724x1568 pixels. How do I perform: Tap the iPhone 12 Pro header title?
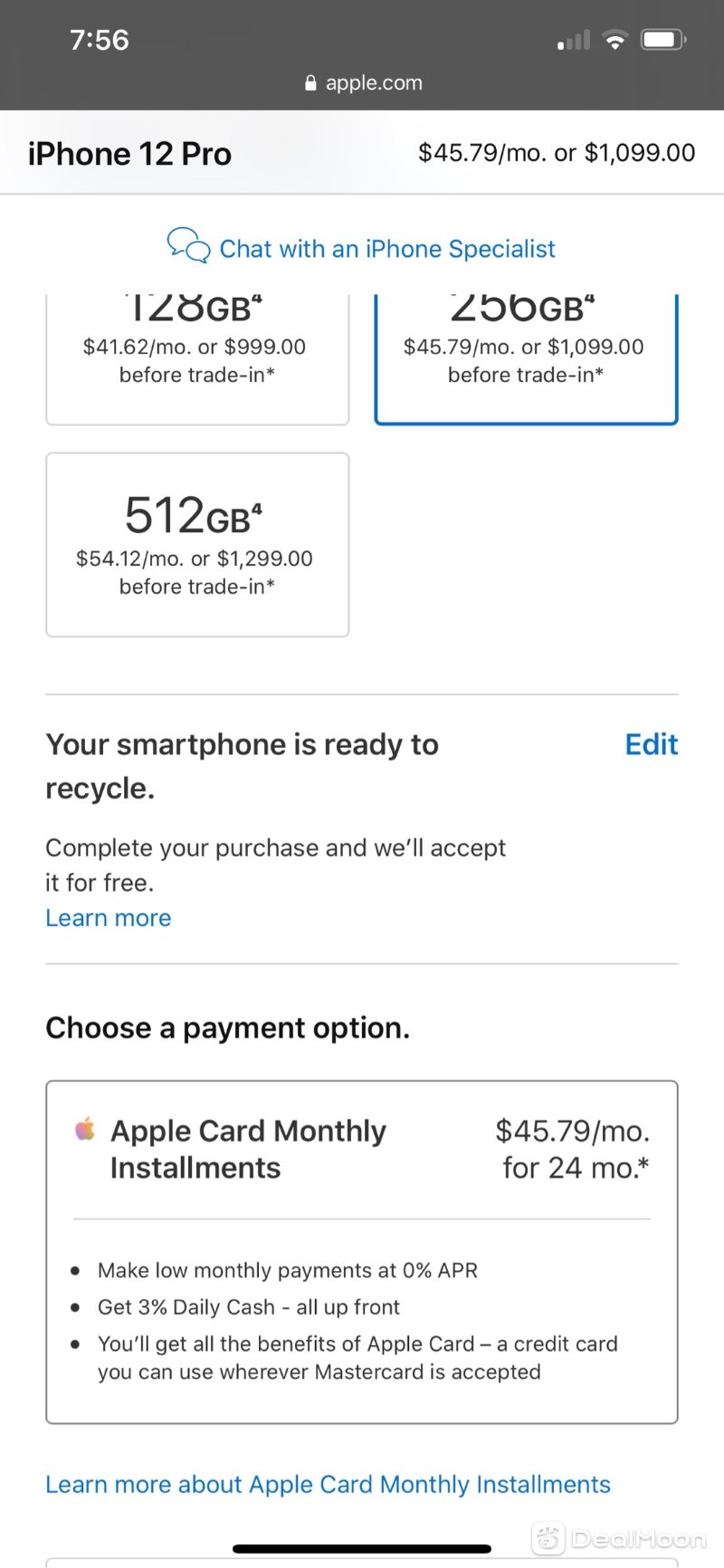129,154
